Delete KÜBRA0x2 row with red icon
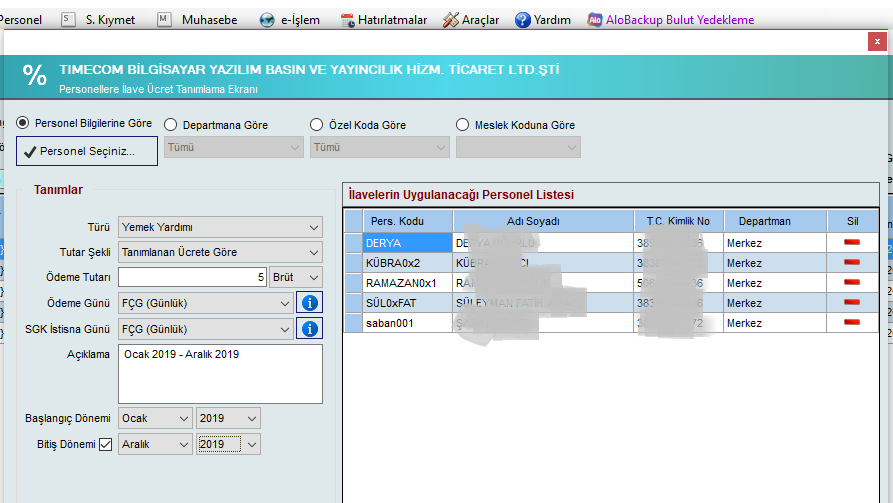The image size is (893, 503). [852, 263]
